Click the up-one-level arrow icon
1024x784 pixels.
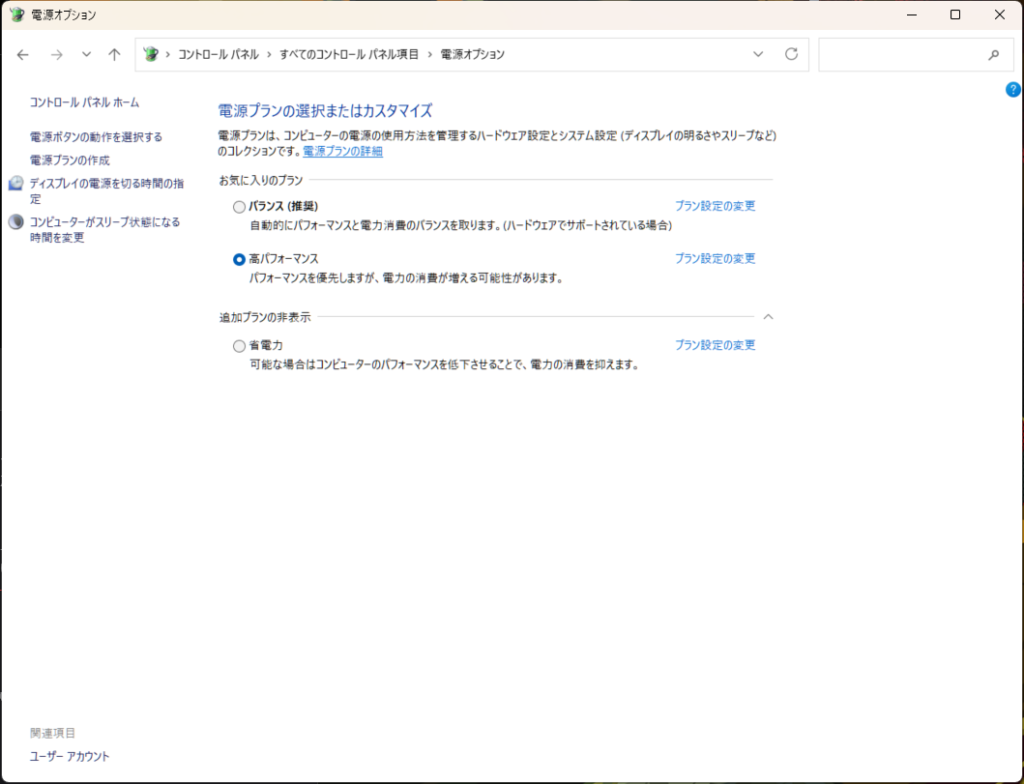(114, 54)
